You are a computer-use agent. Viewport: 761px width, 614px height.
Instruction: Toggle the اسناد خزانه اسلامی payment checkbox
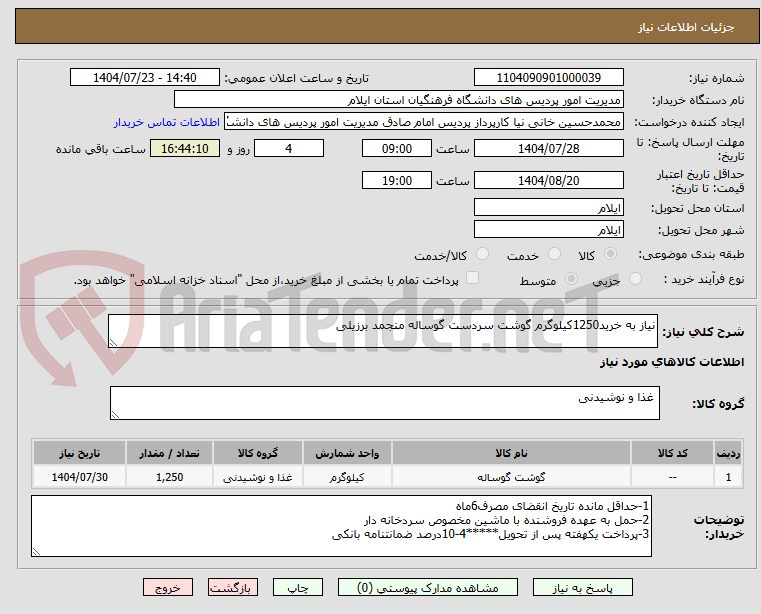pyautogui.click(x=472, y=278)
